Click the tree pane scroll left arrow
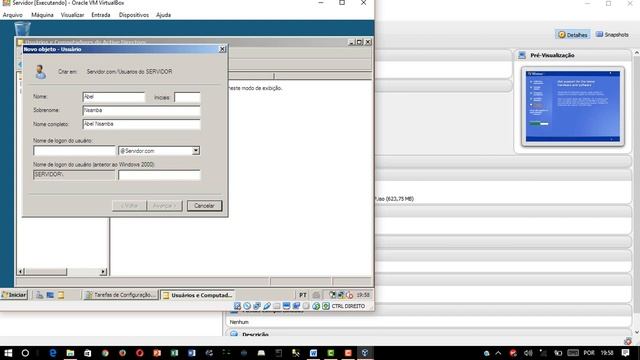The image size is (640, 360). click(21, 271)
